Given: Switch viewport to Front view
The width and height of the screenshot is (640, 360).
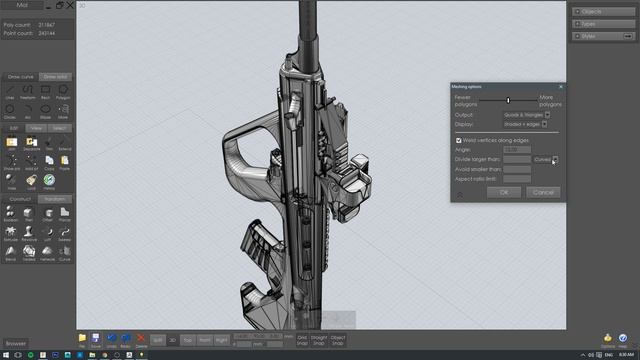Looking at the screenshot, I should (x=205, y=340).
